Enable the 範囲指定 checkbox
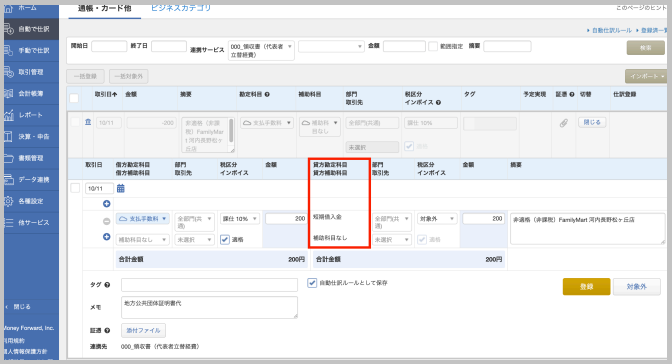The height and width of the screenshot is (364, 672). point(433,46)
